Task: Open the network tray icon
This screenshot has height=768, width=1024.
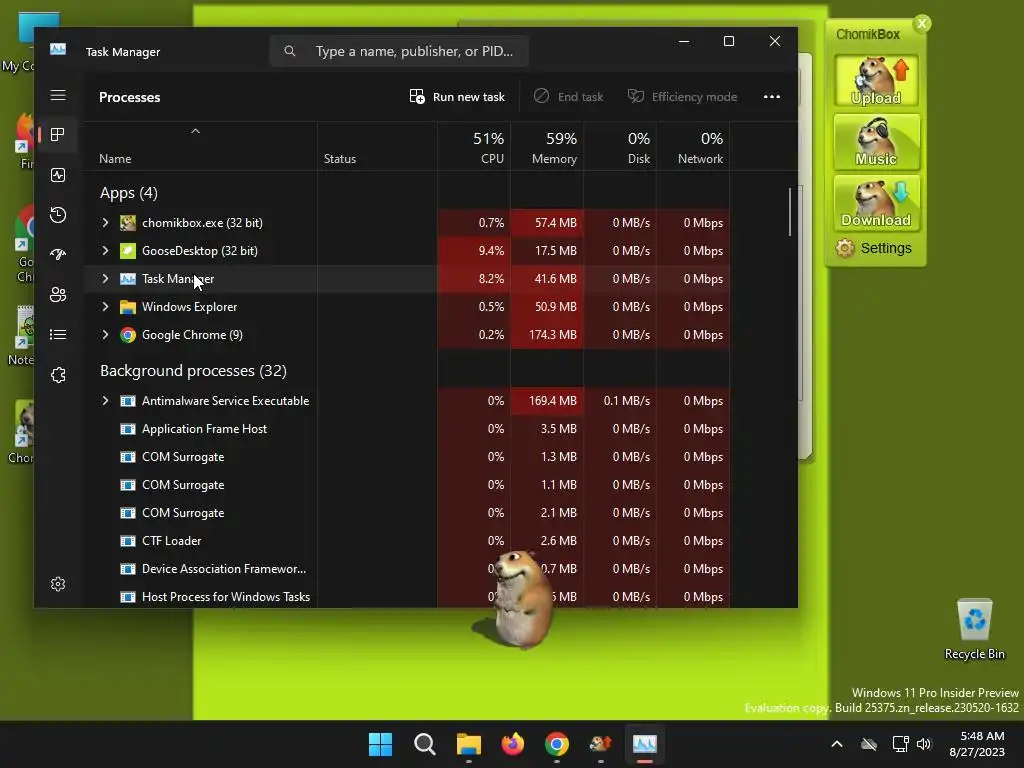Action: click(x=901, y=744)
